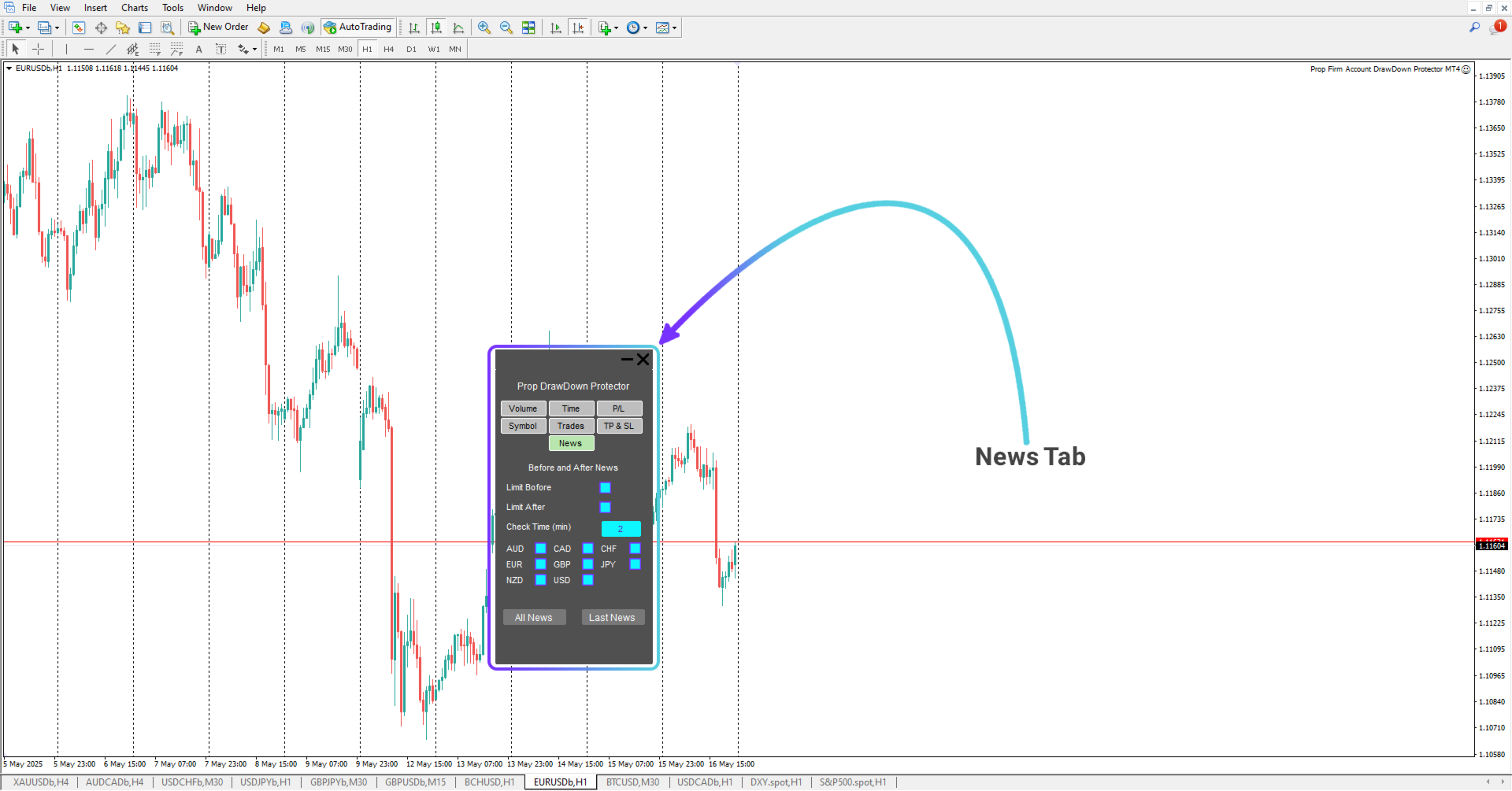Toggle the chart shift from right edge

[x=579, y=28]
